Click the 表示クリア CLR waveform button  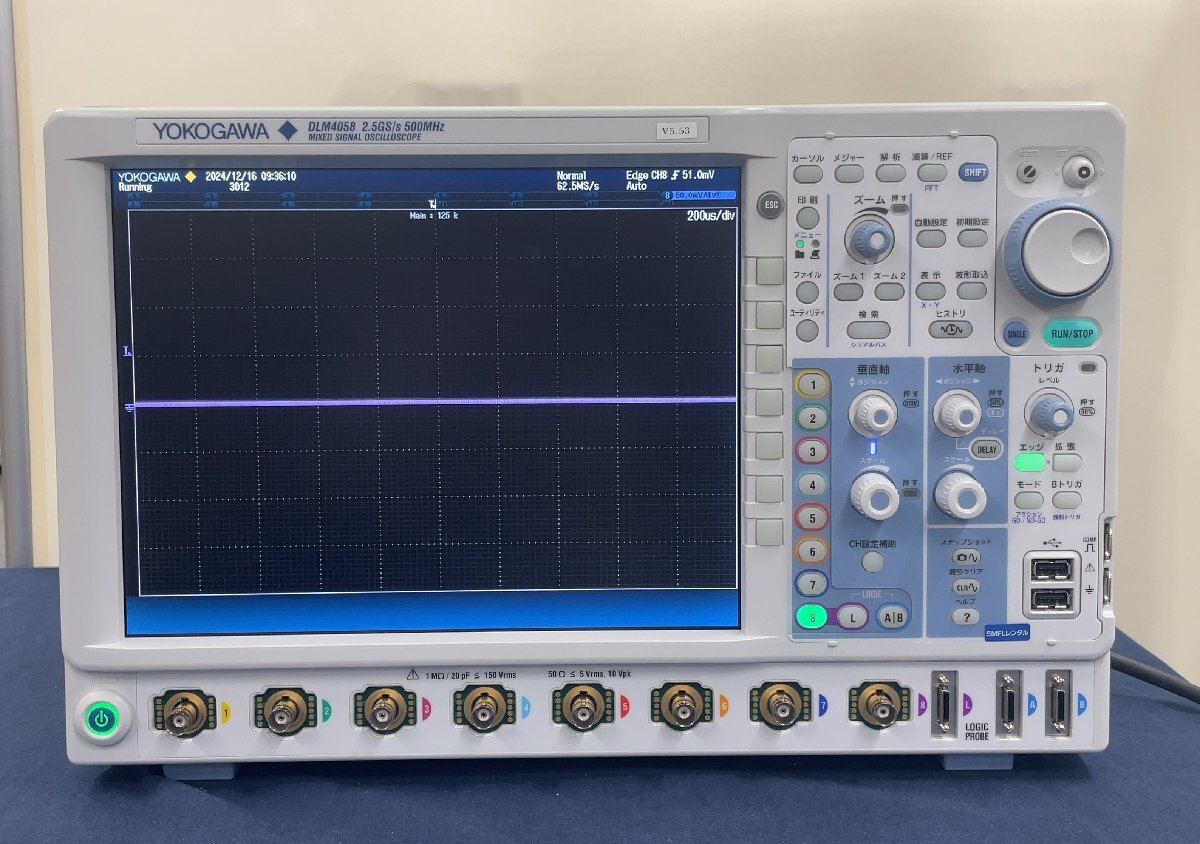tap(966, 587)
